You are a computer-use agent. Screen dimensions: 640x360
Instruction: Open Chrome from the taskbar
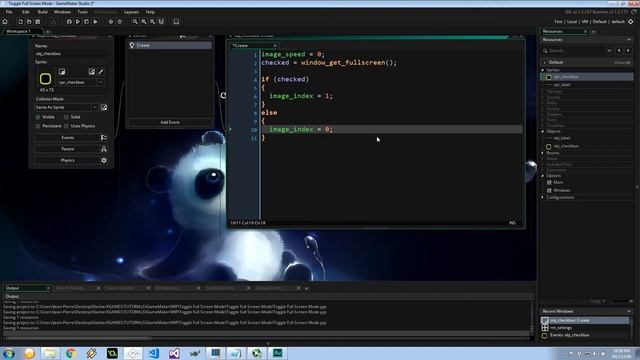click(x=71, y=353)
